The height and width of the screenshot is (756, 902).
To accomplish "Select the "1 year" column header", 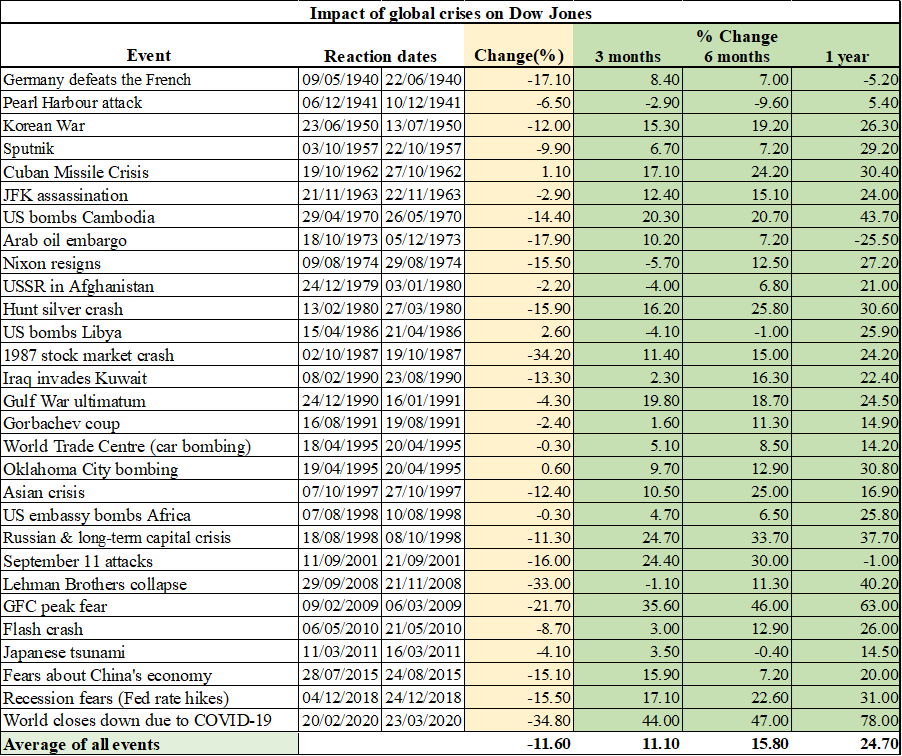I will point(847,56).
